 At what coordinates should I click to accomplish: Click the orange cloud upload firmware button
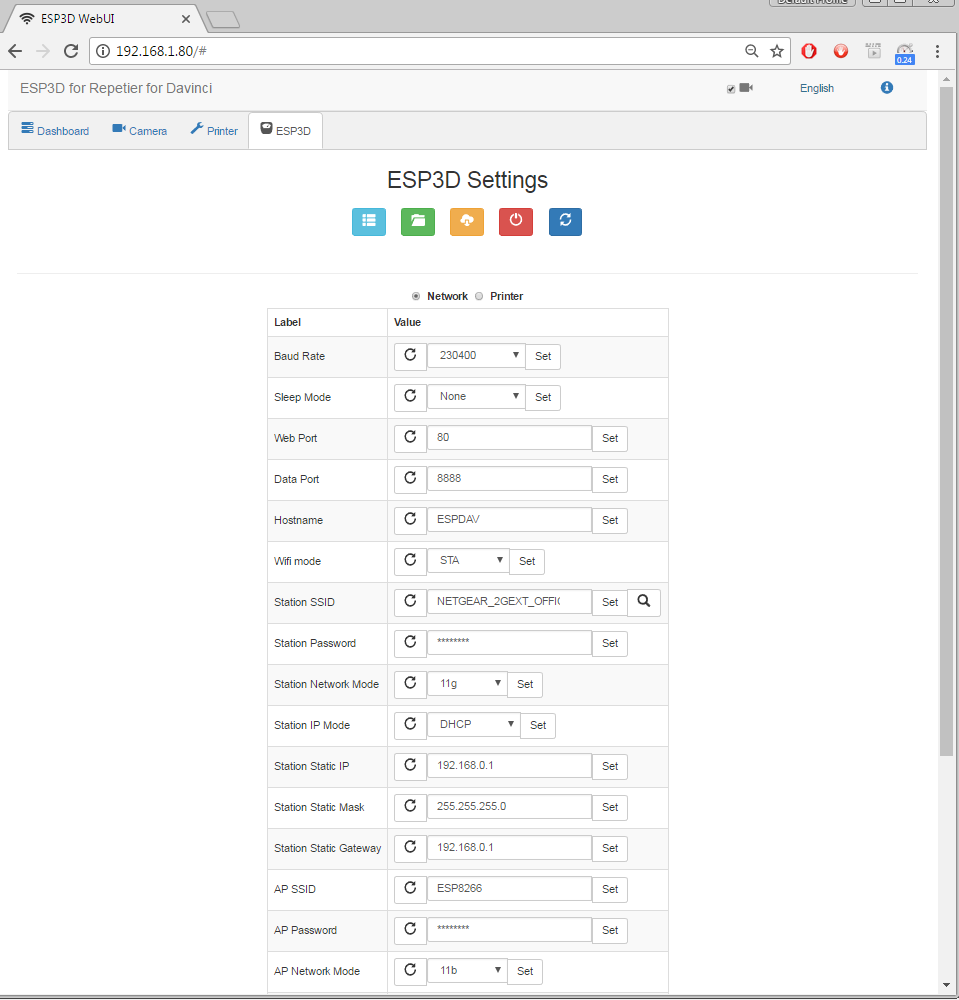467,222
